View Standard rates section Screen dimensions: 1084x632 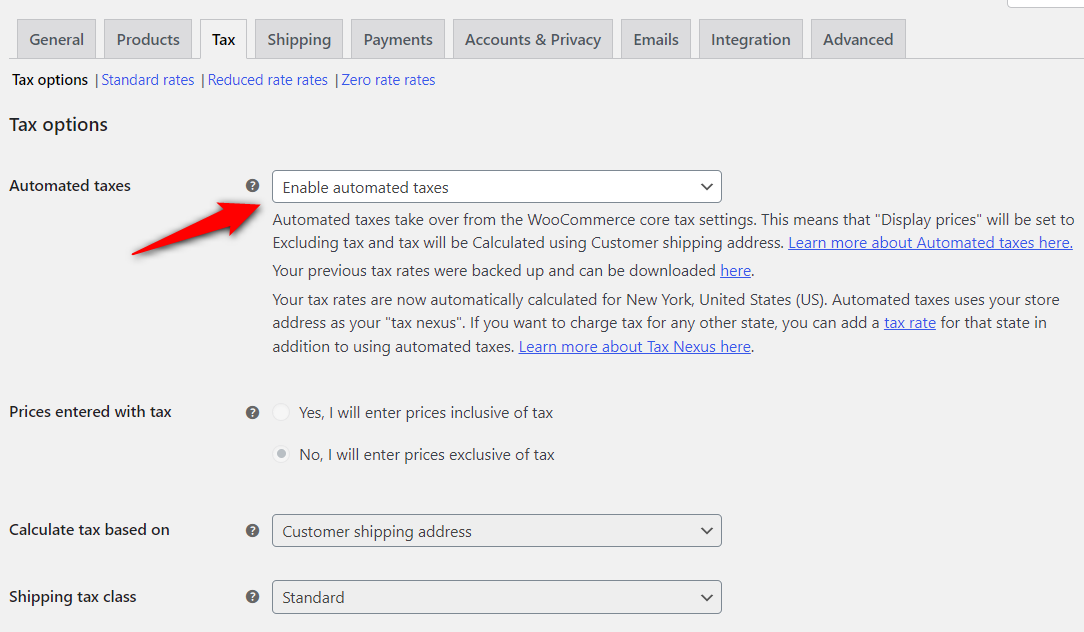coord(147,79)
